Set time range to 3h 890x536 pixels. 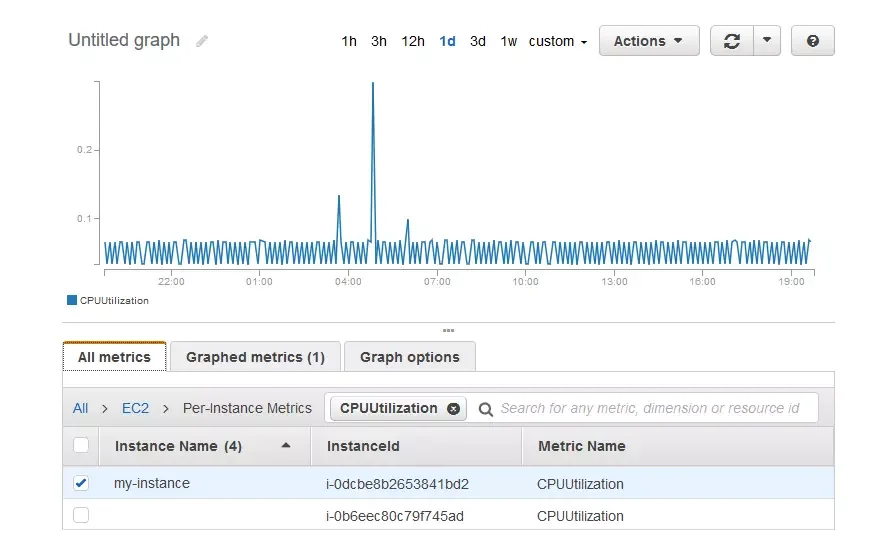coord(379,41)
